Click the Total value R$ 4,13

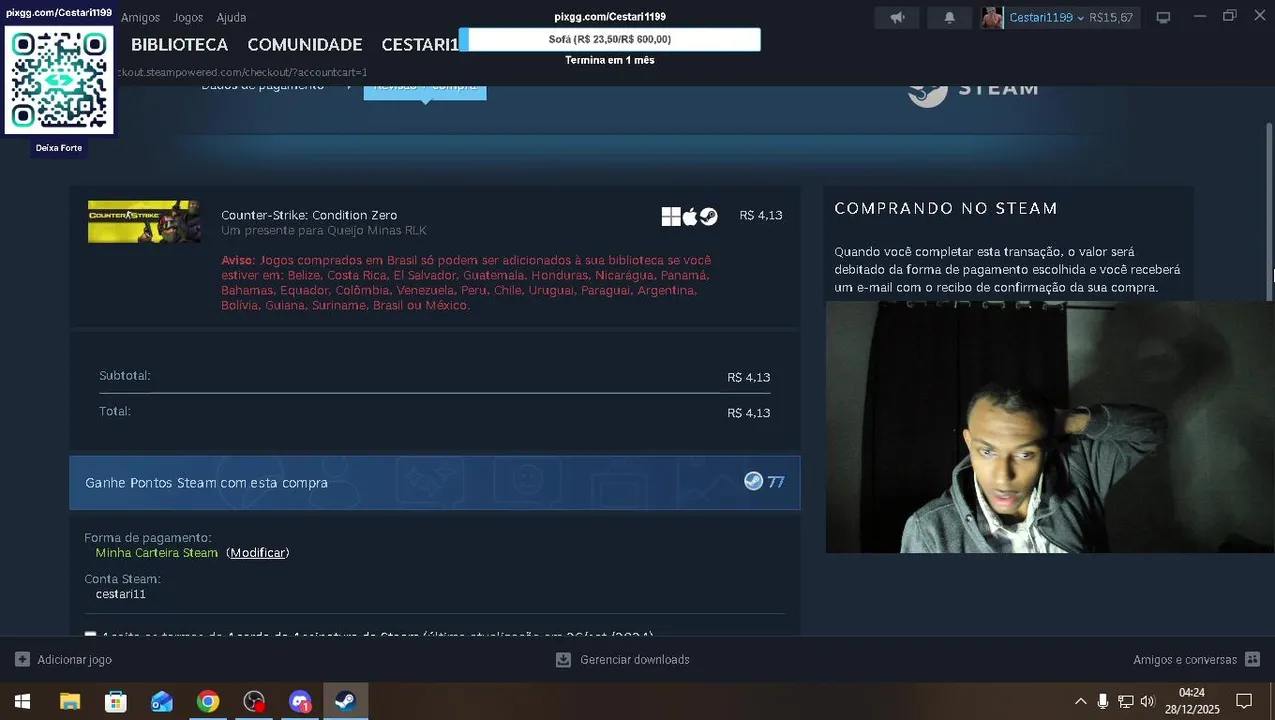click(x=748, y=413)
